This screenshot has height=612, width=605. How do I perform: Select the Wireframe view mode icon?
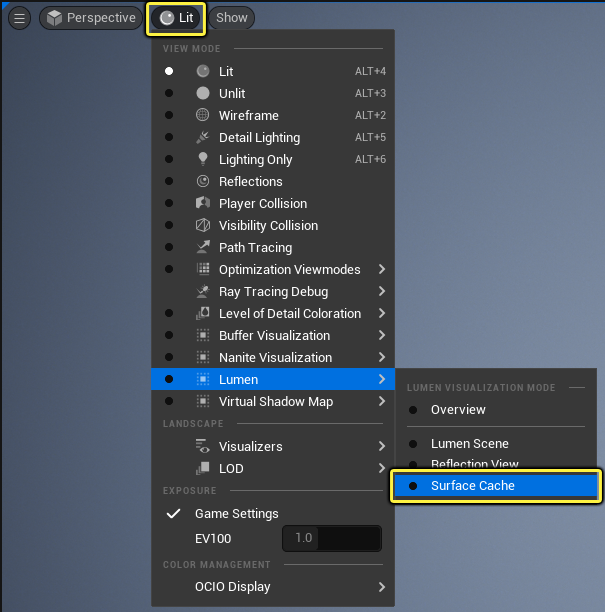point(203,116)
